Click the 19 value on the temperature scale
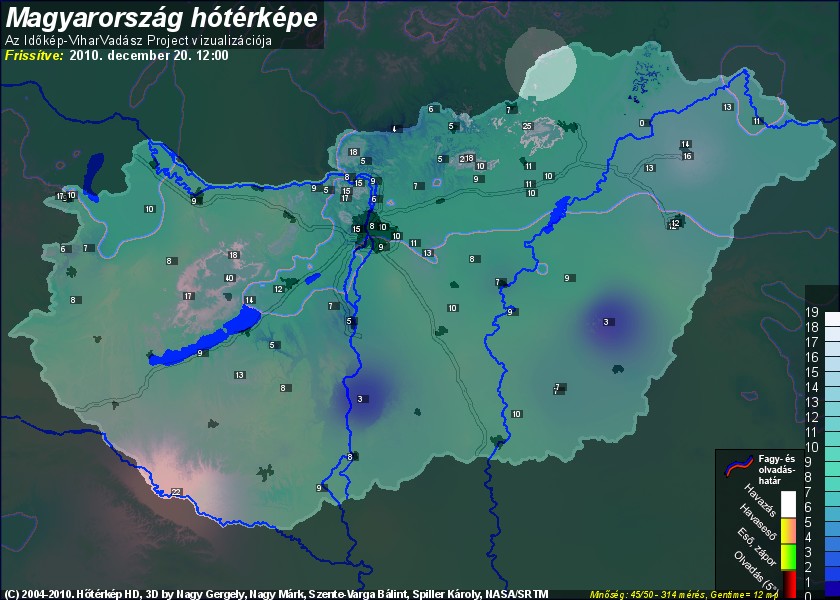Image resolution: width=840 pixels, height=600 pixels. tap(813, 311)
